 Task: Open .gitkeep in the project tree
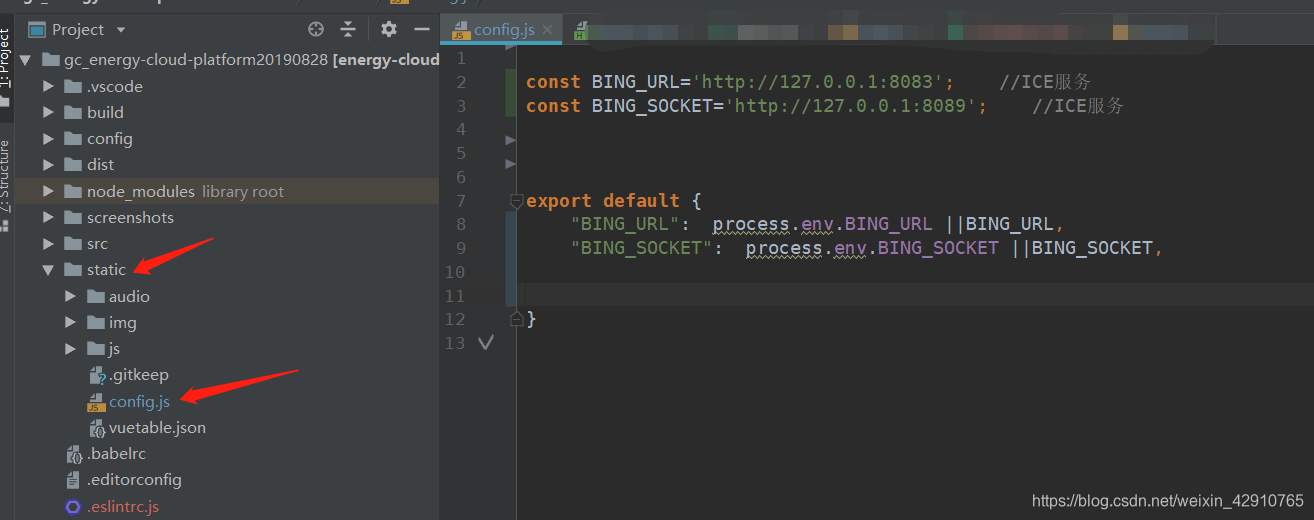[139, 375]
